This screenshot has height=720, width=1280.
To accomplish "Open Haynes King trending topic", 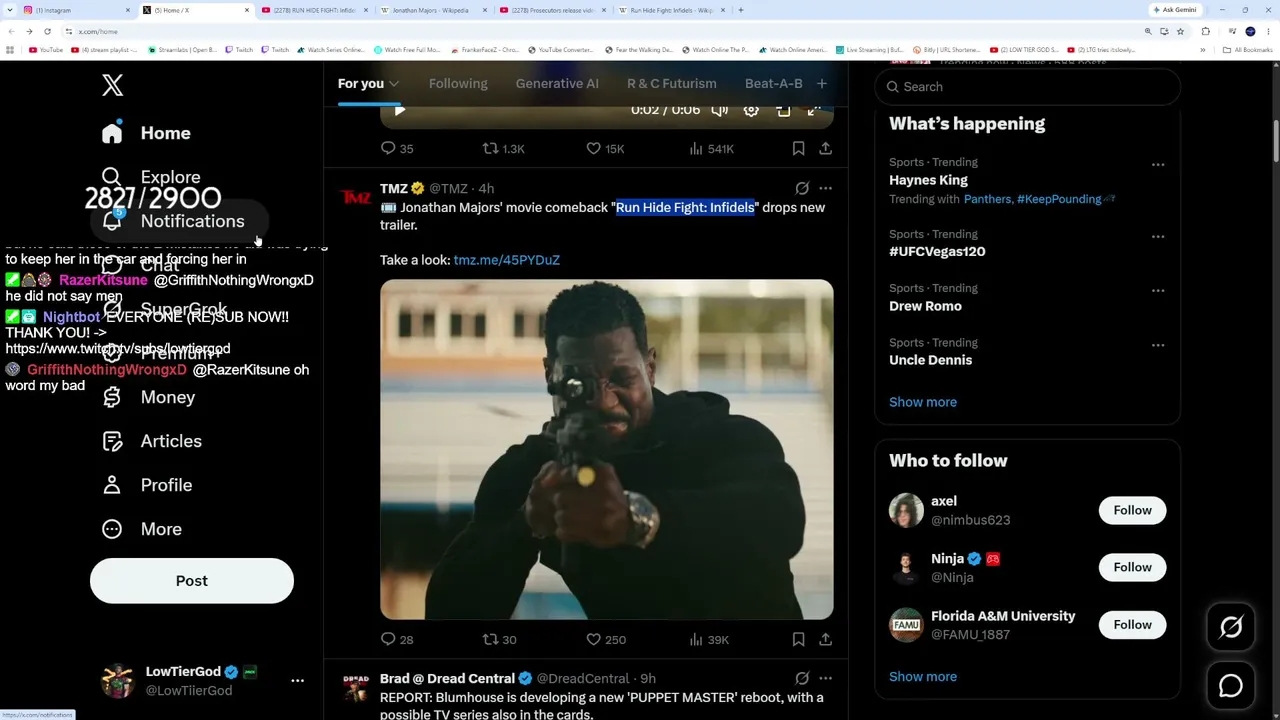I will pos(928,180).
